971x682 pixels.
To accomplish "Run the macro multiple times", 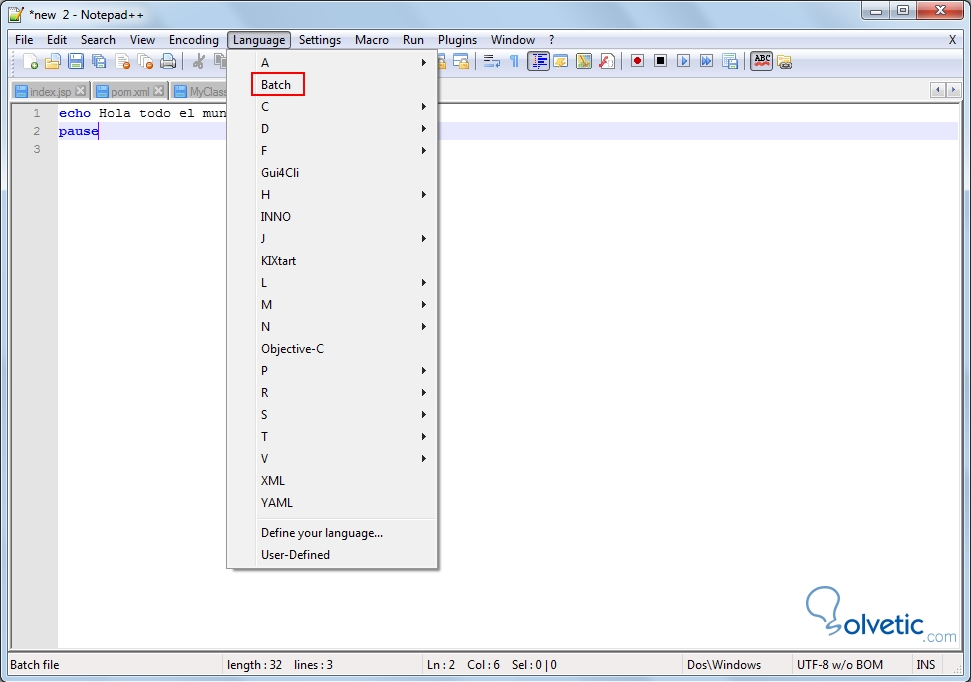I will tap(706, 61).
